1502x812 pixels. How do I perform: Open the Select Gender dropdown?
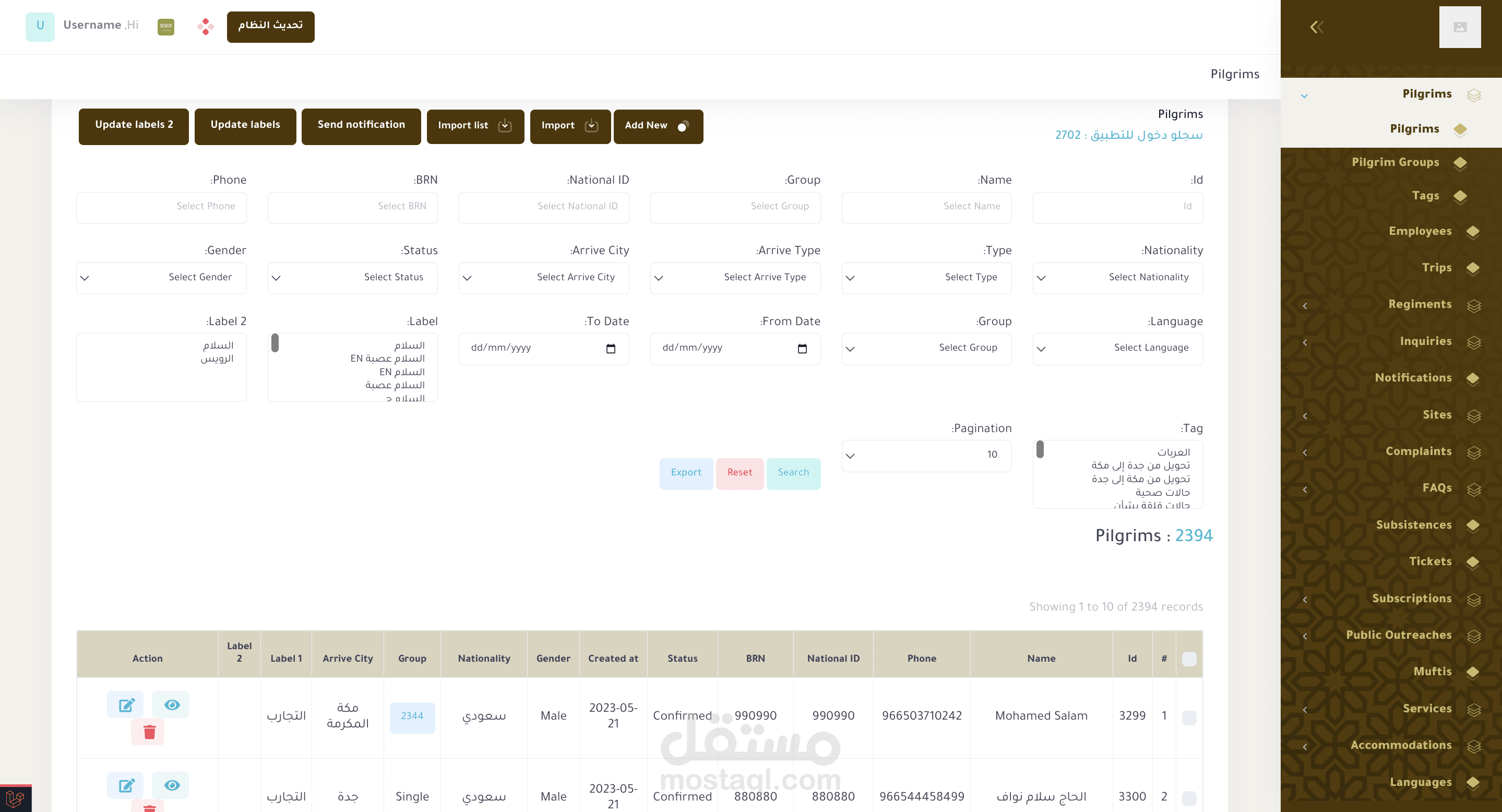[161, 278]
